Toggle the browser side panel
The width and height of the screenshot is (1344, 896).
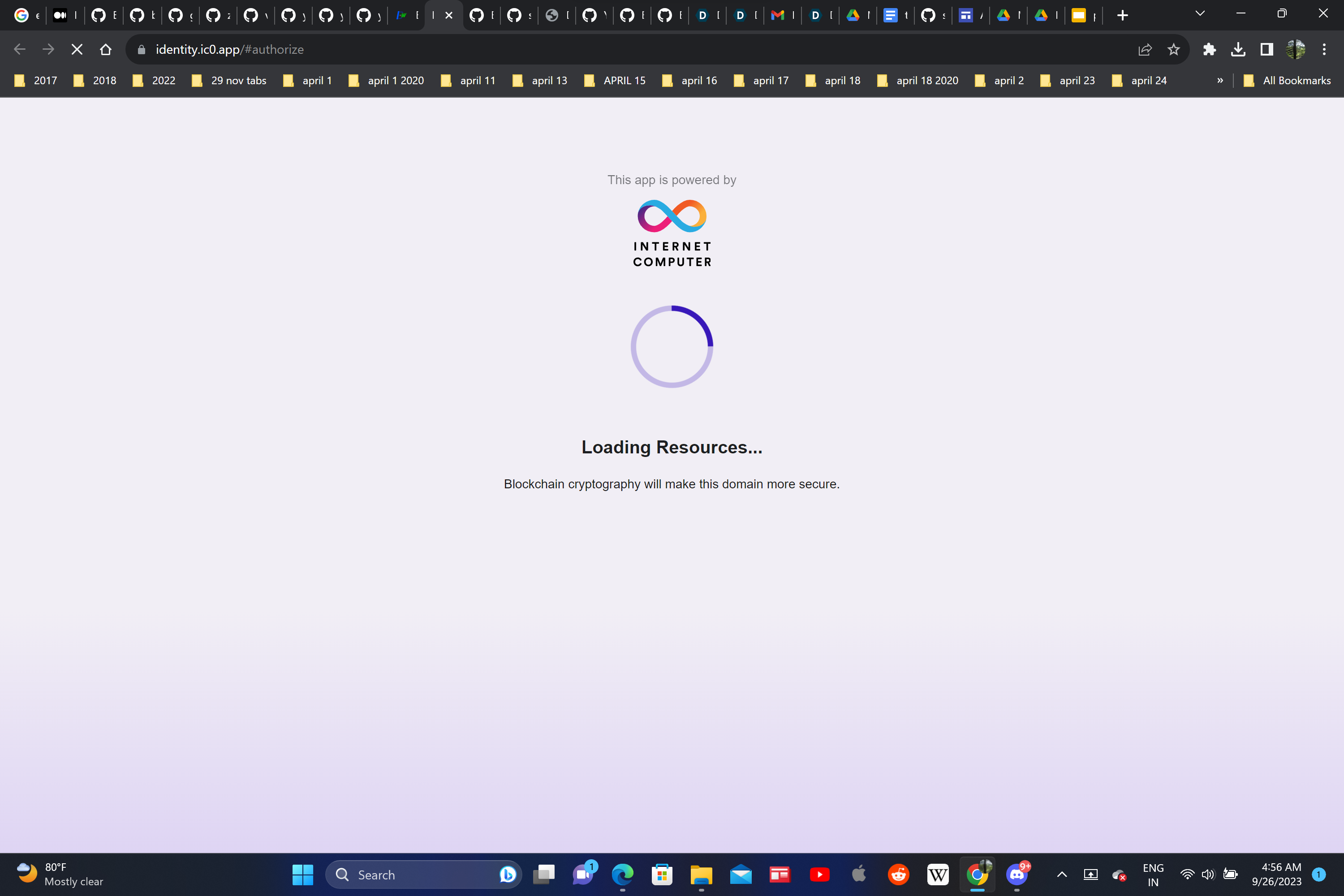pos(1266,50)
